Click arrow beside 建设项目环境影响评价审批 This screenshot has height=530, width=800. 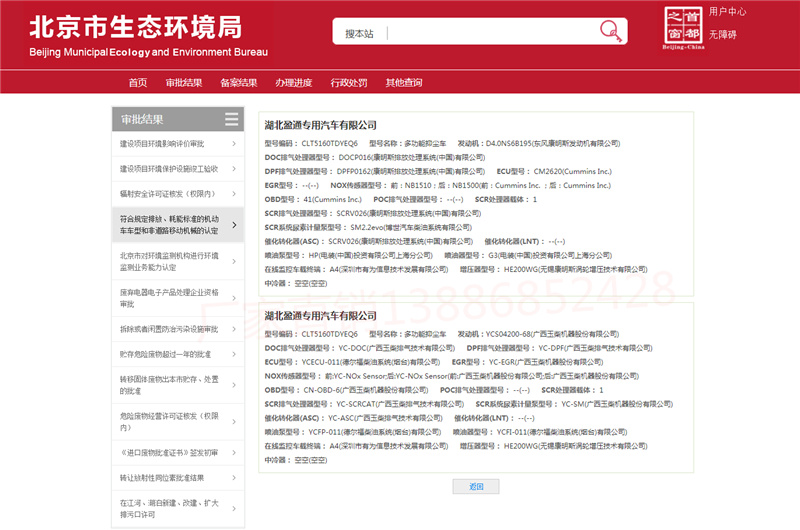234,144
